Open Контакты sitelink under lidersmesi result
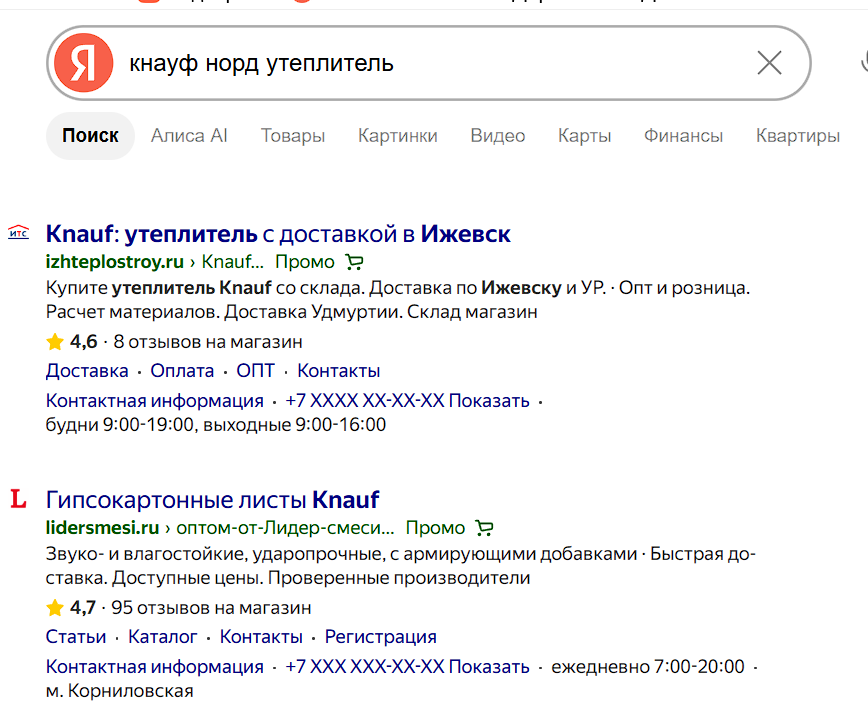This screenshot has height=721, width=868. (261, 636)
